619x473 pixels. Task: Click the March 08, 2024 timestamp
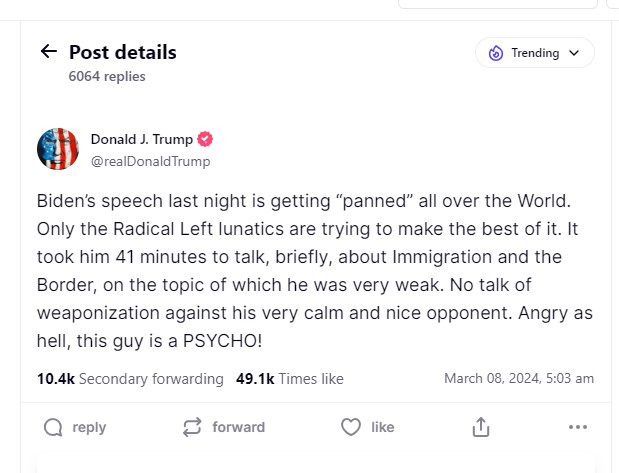[x=519, y=379]
